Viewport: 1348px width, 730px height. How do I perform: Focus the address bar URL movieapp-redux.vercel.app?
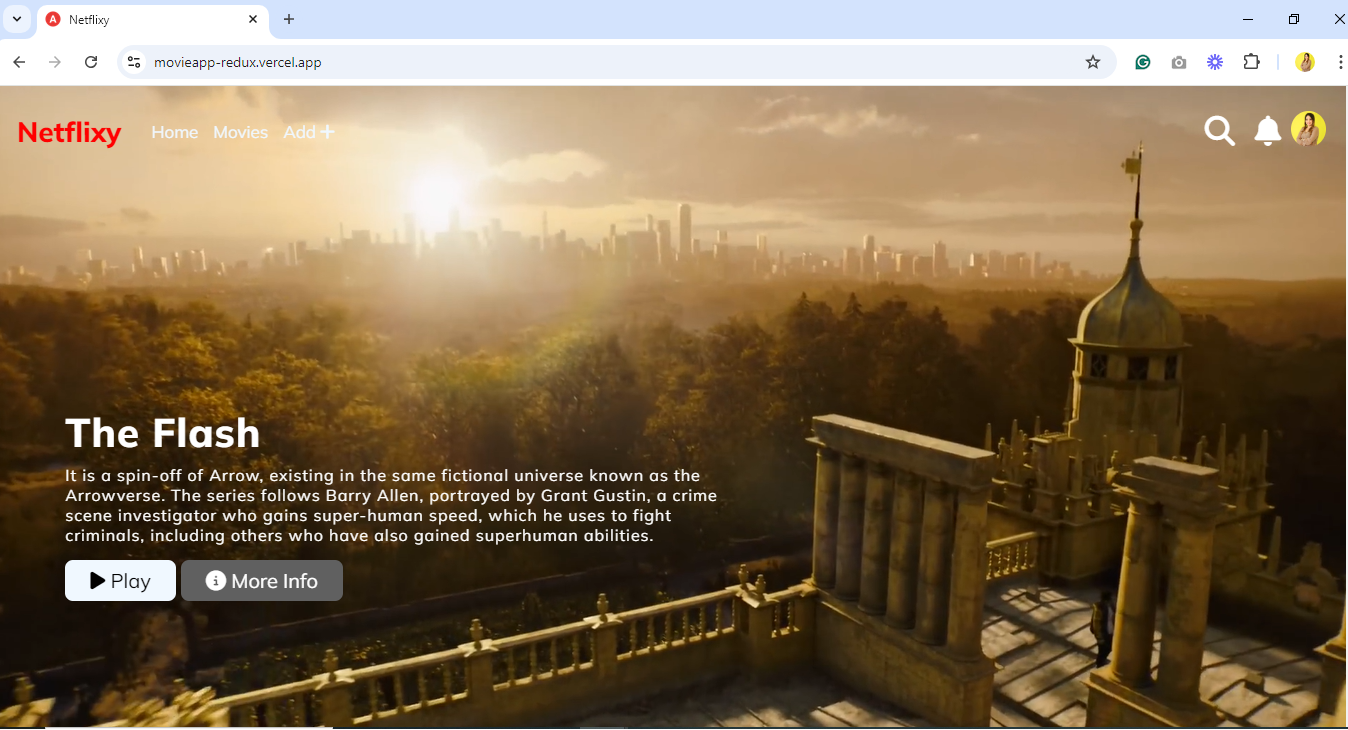pyautogui.click(x=238, y=62)
